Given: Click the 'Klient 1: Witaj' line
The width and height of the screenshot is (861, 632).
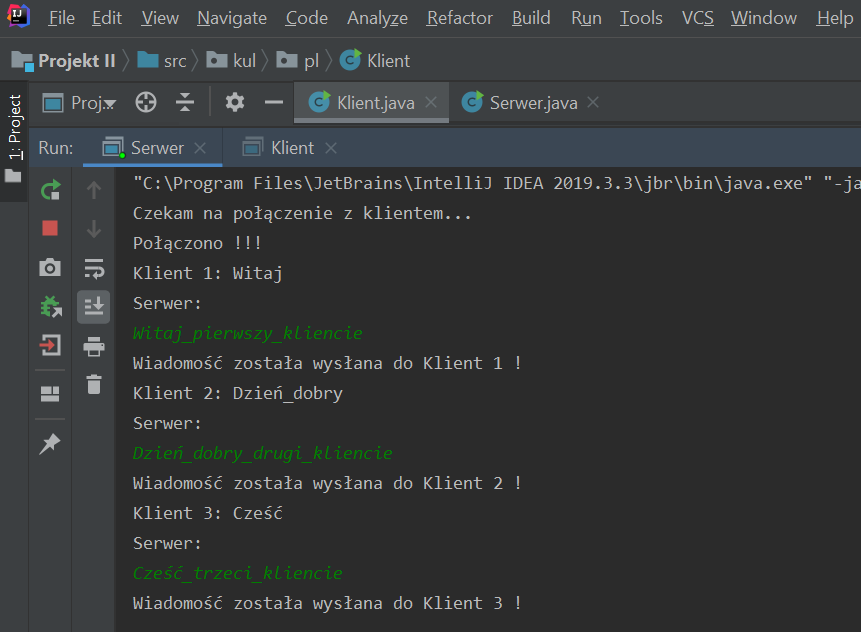Looking at the screenshot, I should point(208,273).
